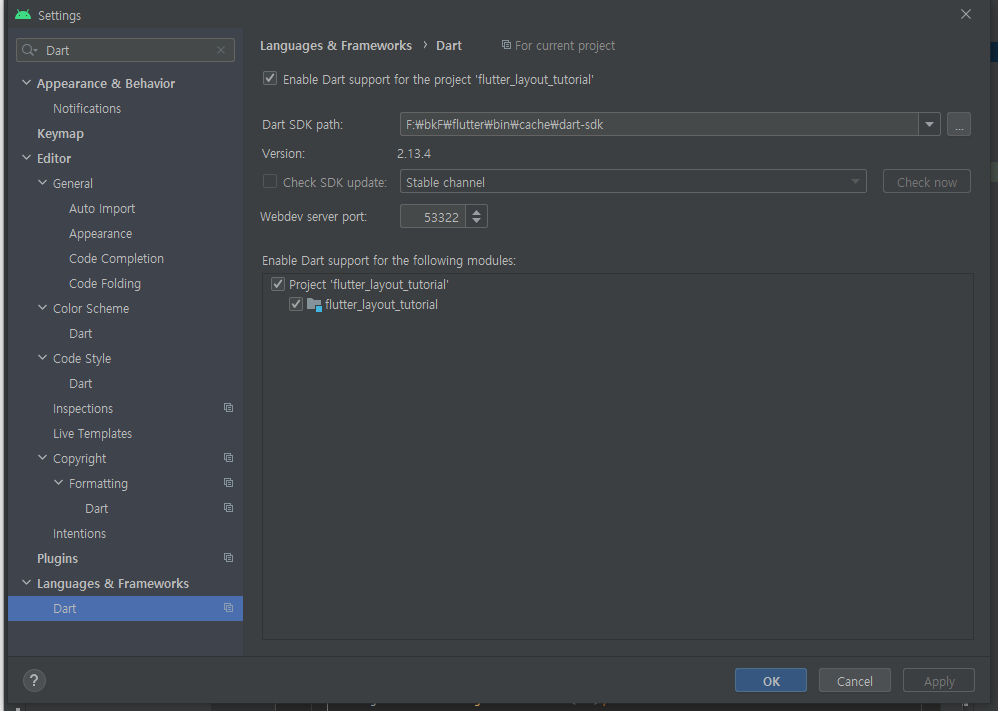Click Webdev server port number field
Image resolution: width=998 pixels, height=711 pixels.
[433, 216]
